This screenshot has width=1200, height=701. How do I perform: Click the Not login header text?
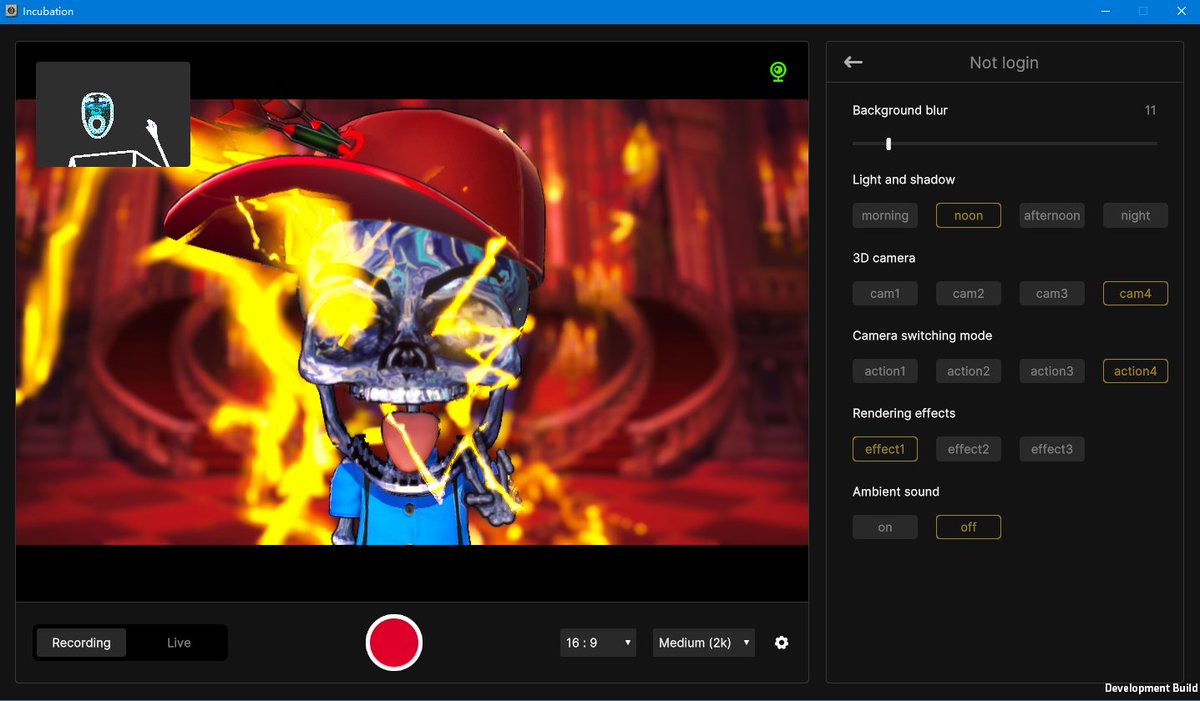pyautogui.click(x=1004, y=62)
